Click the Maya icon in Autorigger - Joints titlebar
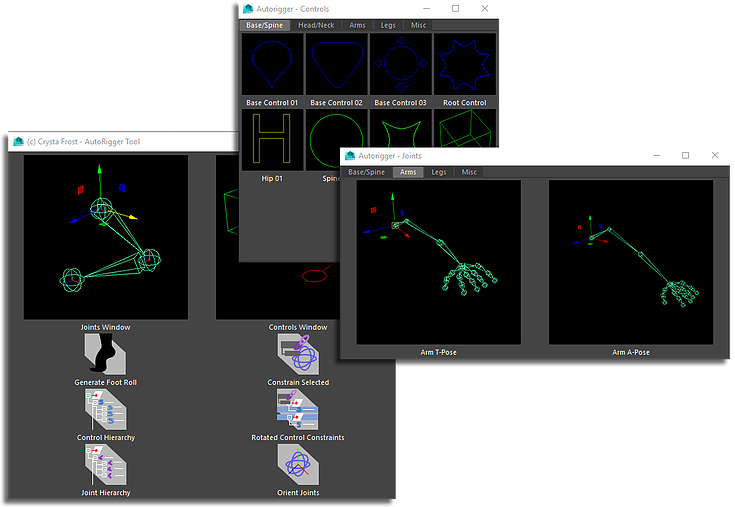Screen dimensions: 735x507 [x=350, y=156]
